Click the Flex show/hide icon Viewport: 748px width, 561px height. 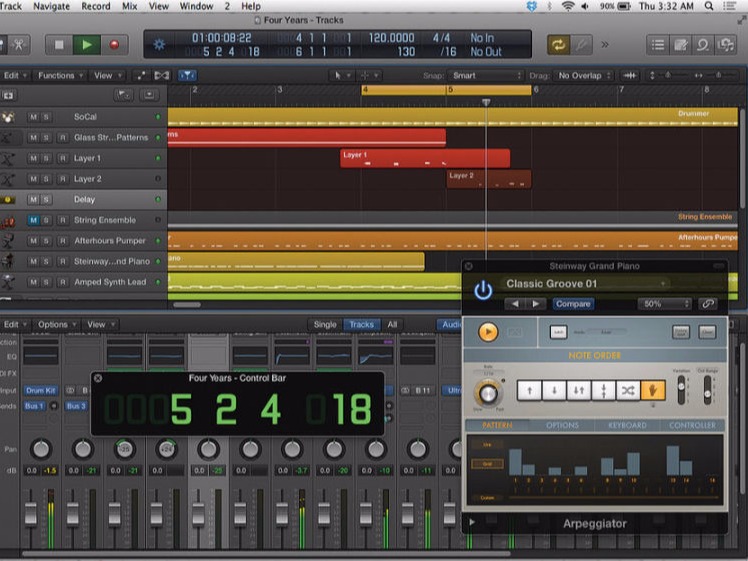(x=162, y=75)
